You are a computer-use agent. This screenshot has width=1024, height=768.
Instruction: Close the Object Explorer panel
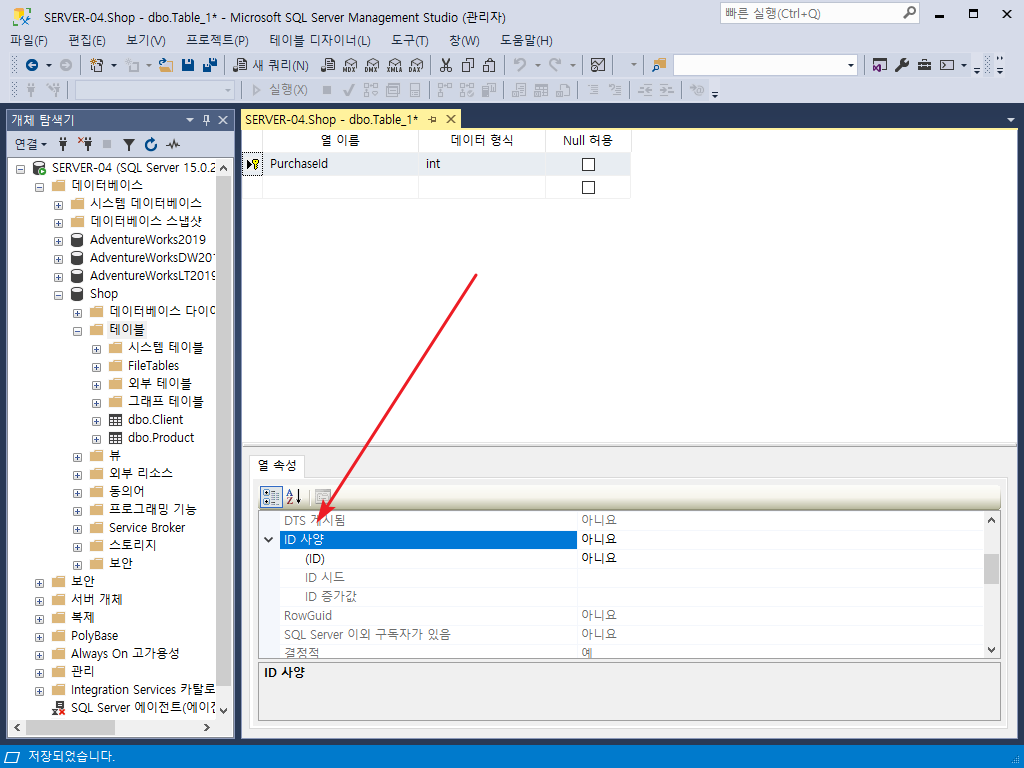pos(223,120)
